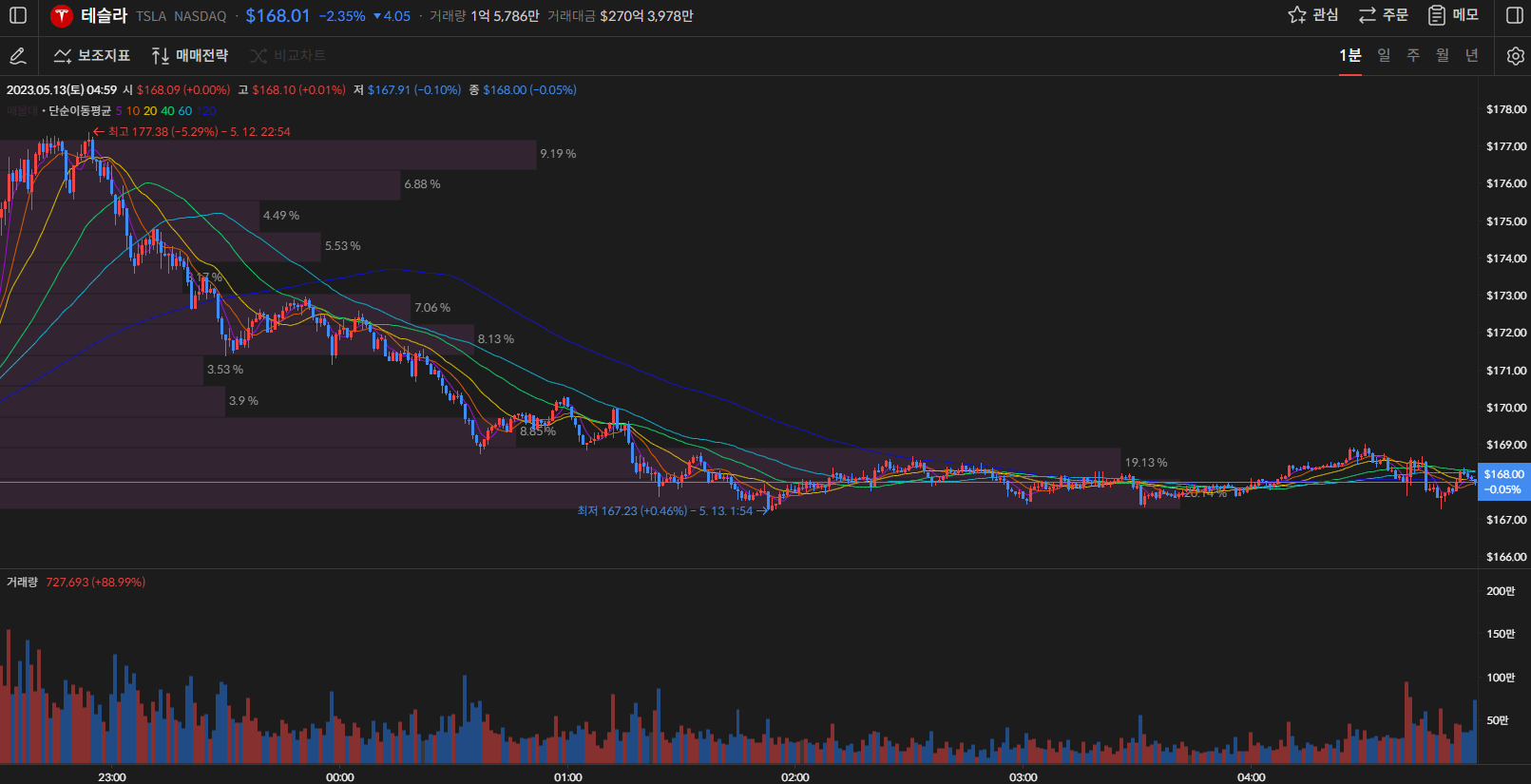Viewport: 1531px width, 784px height.
Task: Click the 단순이동평균 legend label
Action: (x=80, y=111)
